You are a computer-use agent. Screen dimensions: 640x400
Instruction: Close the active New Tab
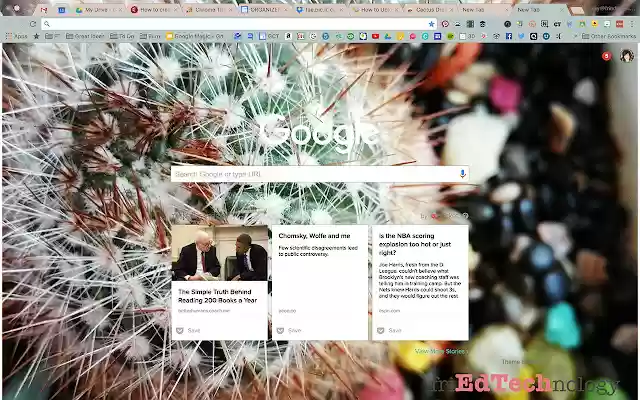point(562,9)
